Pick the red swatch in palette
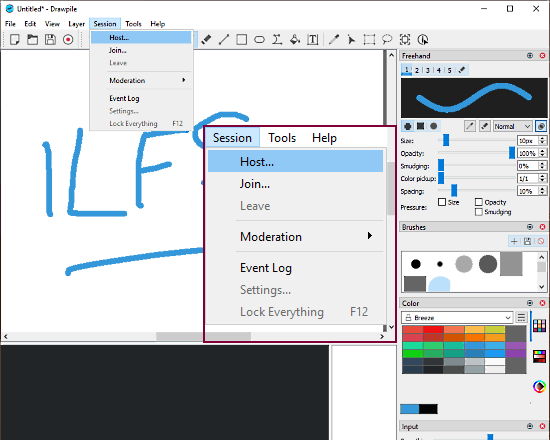Screen dimensions: 550x440 point(433,329)
